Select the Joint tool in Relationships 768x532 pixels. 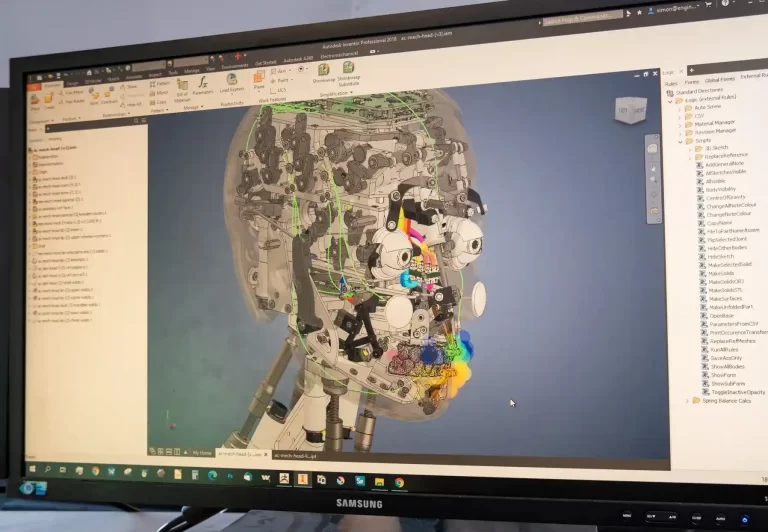click(x=94, y=97)
